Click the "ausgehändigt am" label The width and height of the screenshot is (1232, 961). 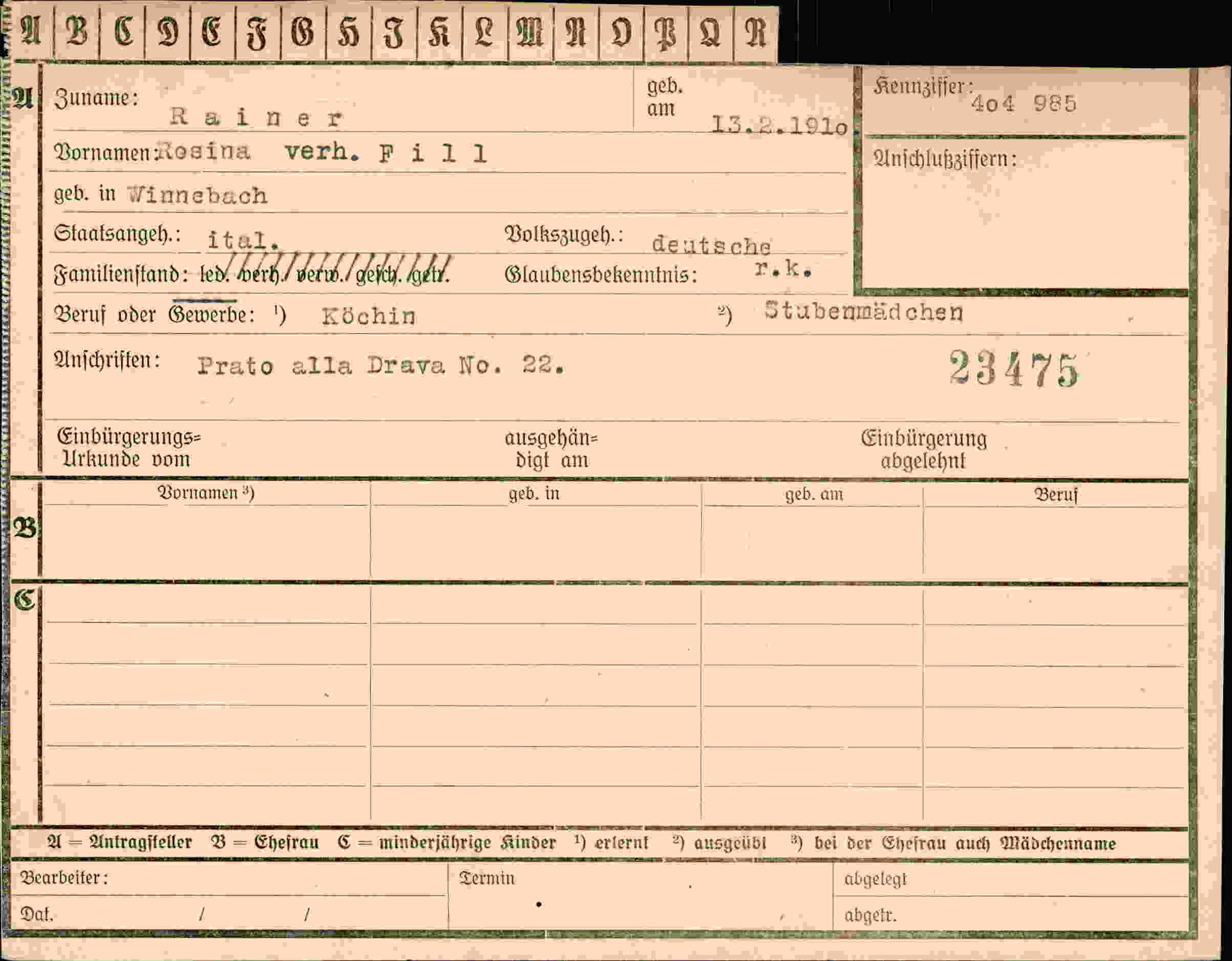(551, 449)
